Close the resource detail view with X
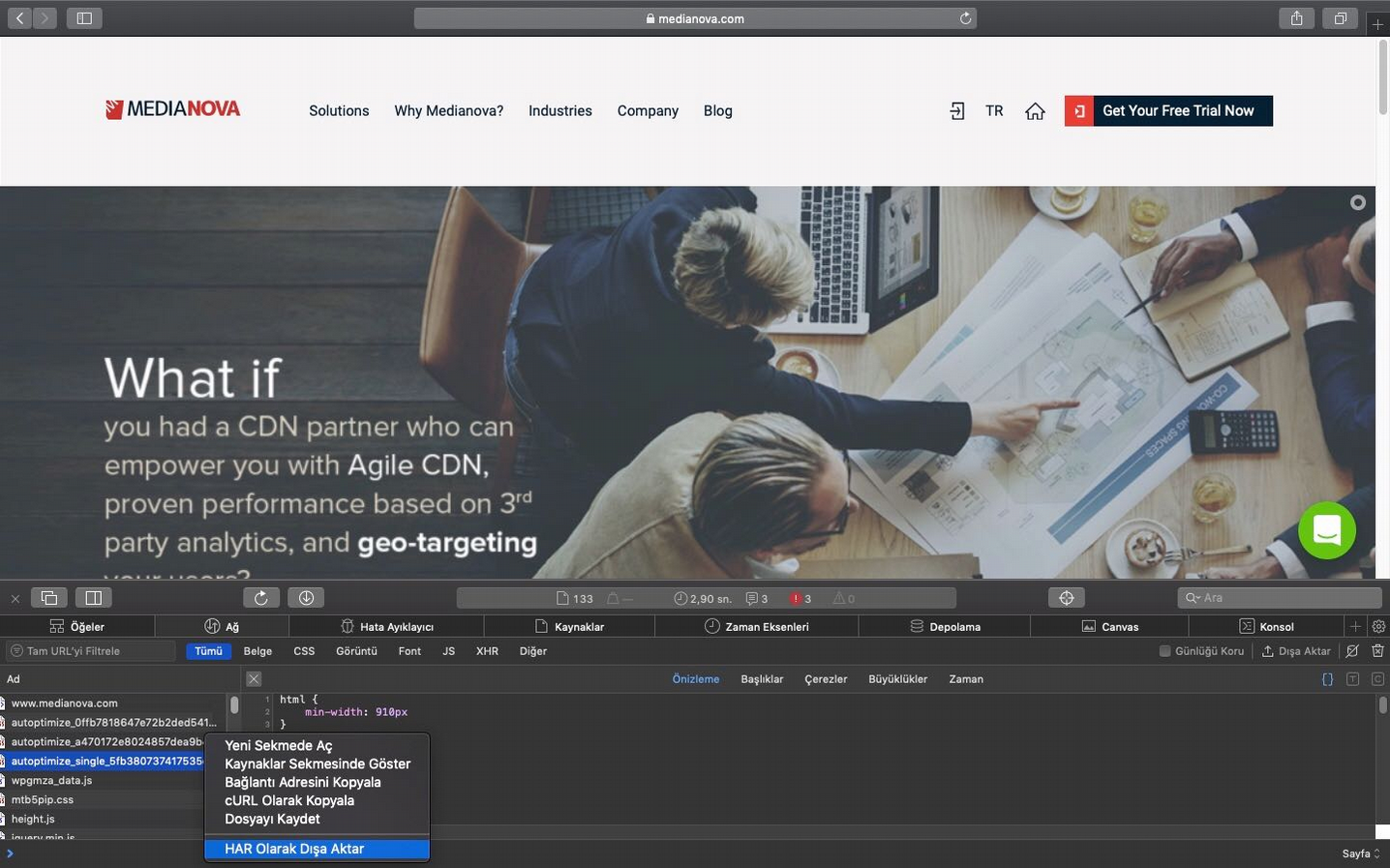 click(x=254, y=679)
